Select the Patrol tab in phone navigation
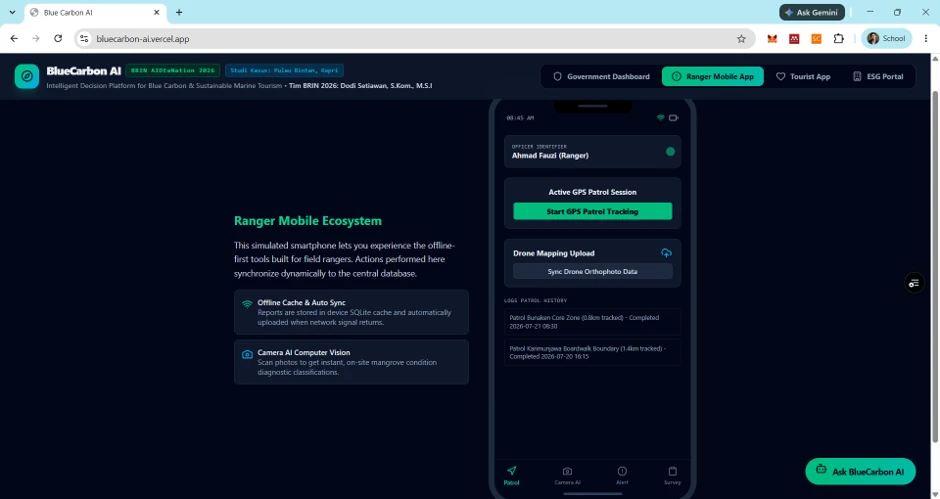Viewport: 940px width, 499px height. click(511, 475)
